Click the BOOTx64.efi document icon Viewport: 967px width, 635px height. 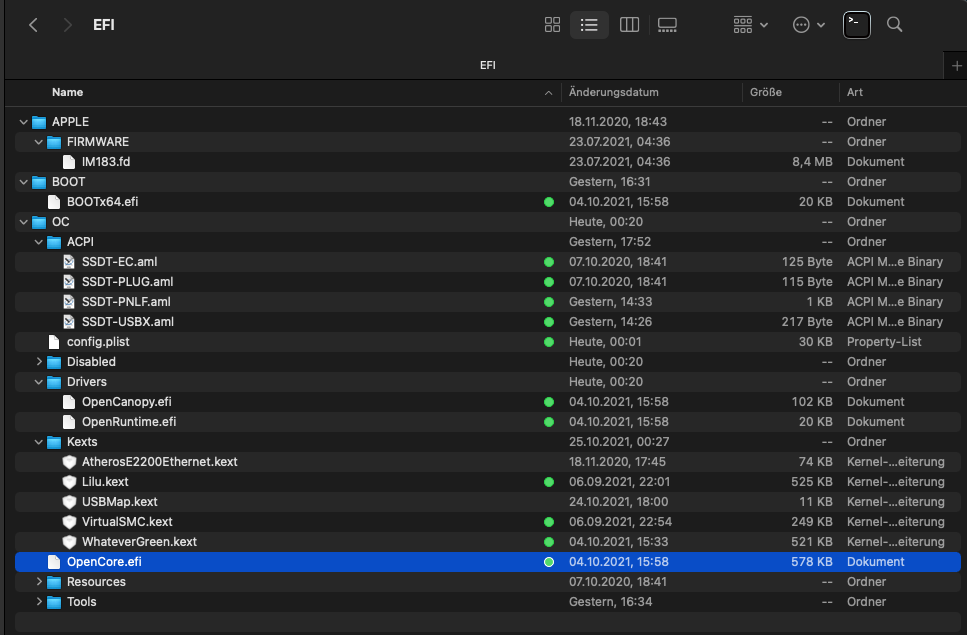[x=54, y=202]
